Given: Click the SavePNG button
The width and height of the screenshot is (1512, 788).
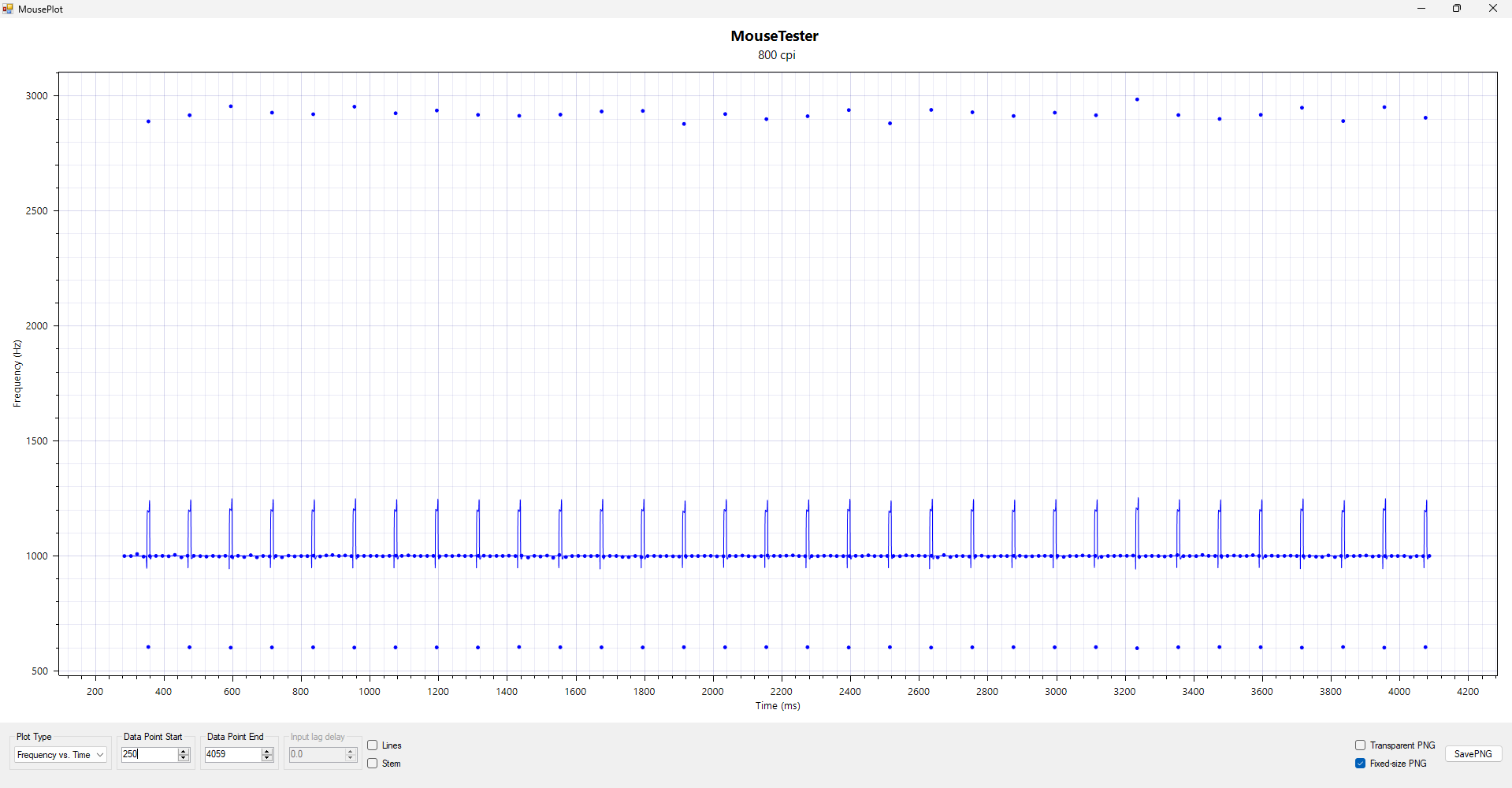Looking at the screenshot, I should click(x=1473, y=754).
